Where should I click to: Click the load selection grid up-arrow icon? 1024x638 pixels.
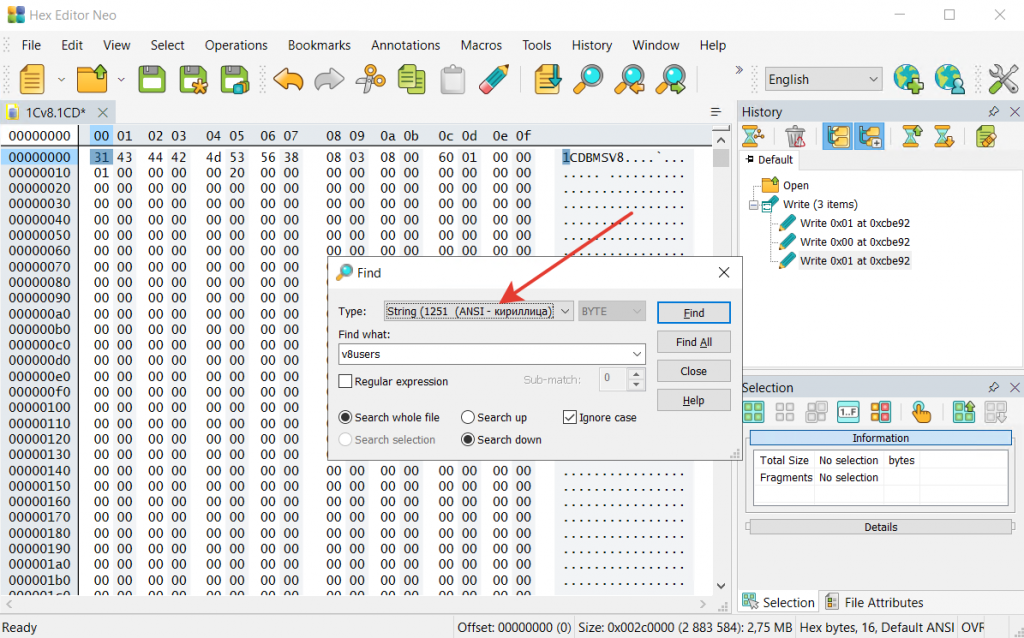coord(964,412)
